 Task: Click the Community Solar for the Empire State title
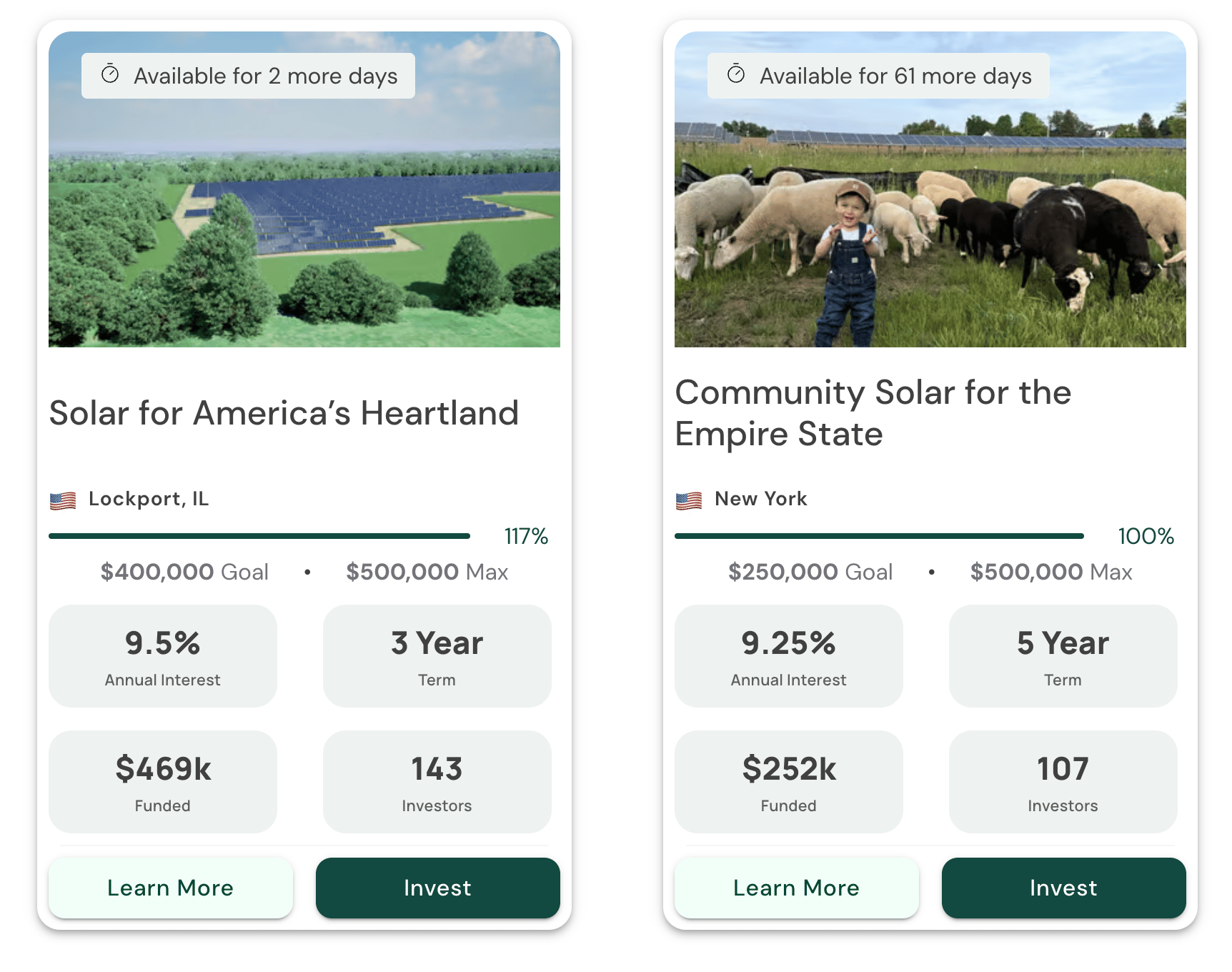(x=873, y=413)
